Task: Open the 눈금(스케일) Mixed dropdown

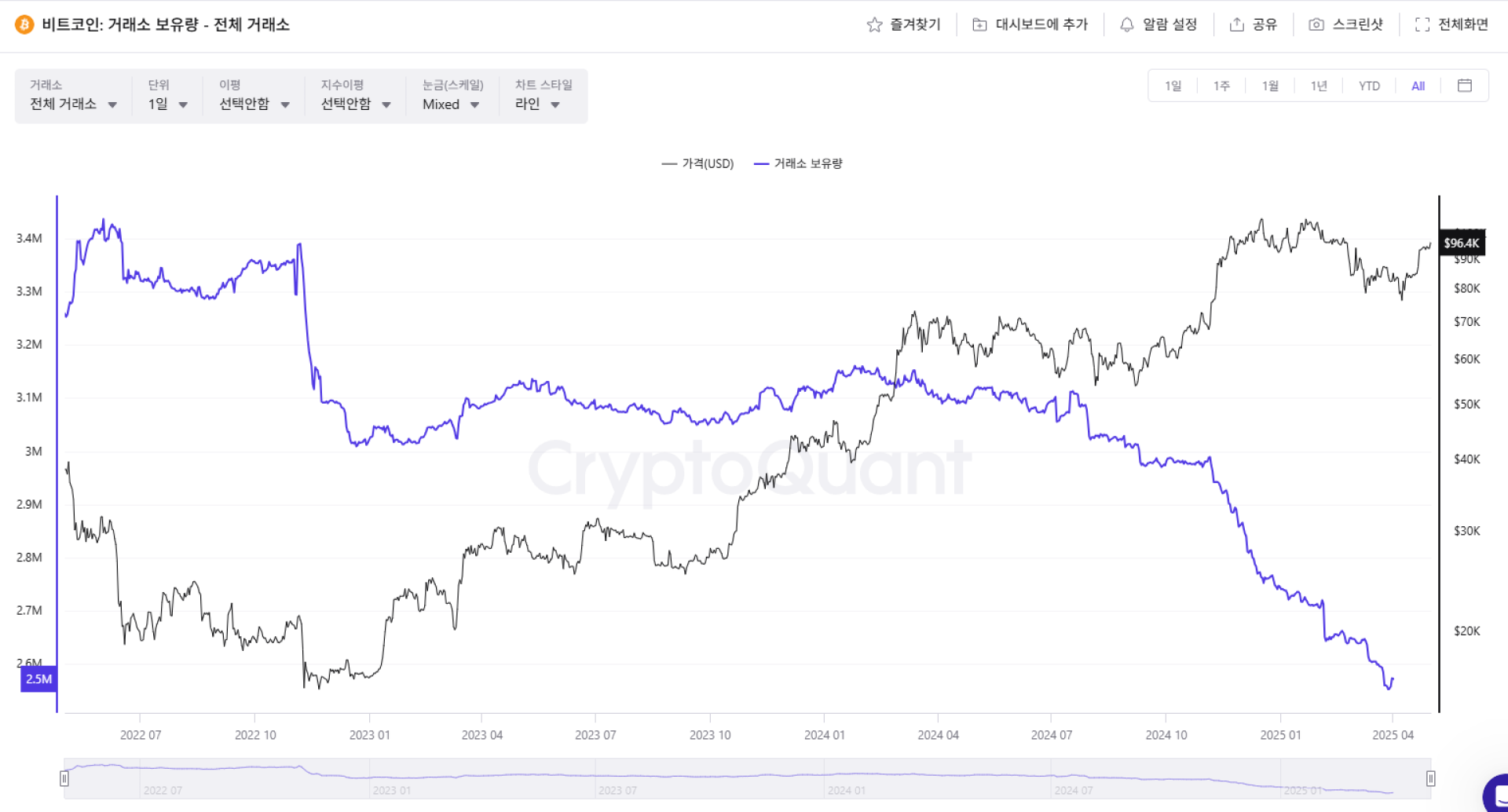Action: 450,104
